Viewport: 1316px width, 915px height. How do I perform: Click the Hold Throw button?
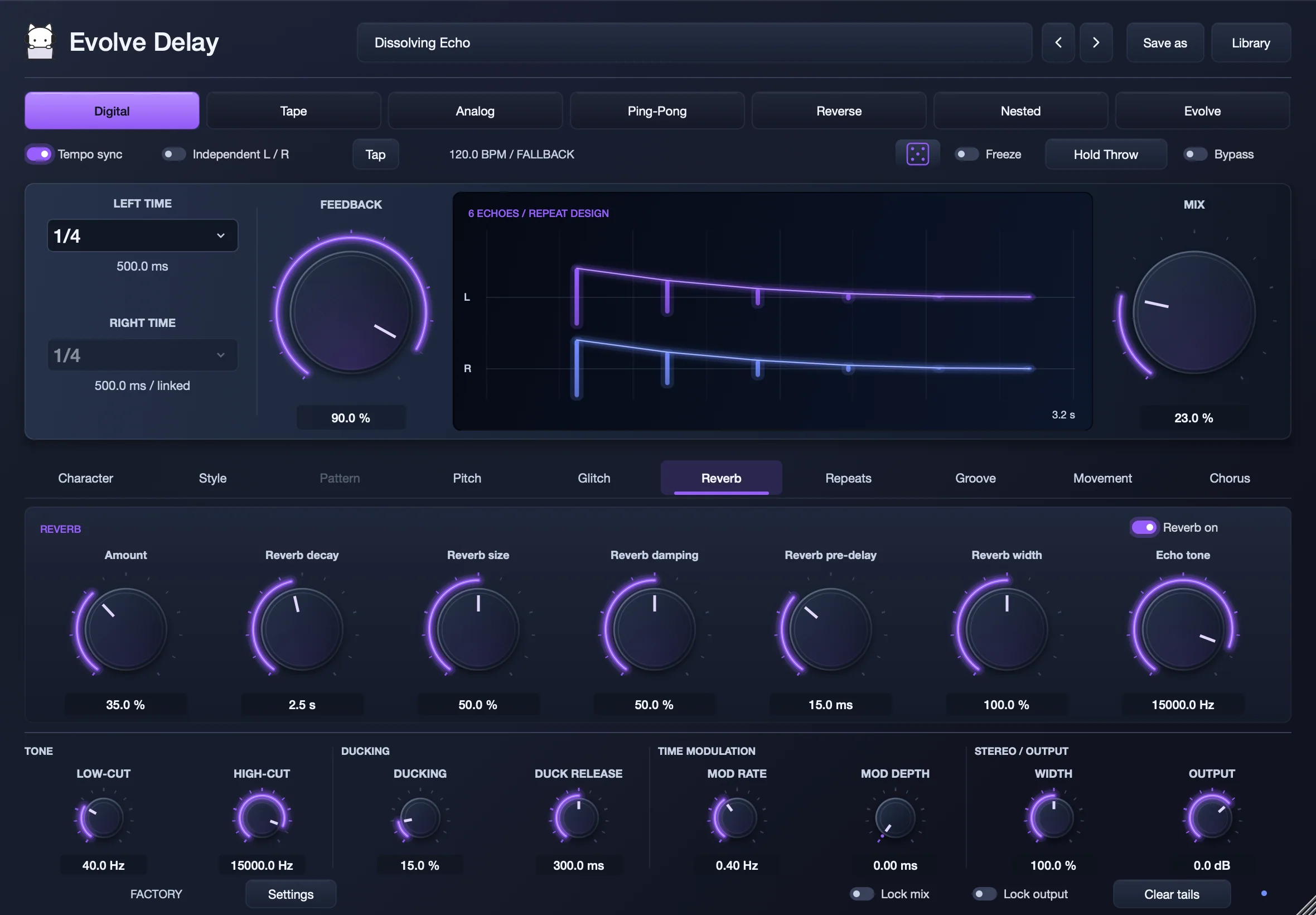click(1105, 154)
